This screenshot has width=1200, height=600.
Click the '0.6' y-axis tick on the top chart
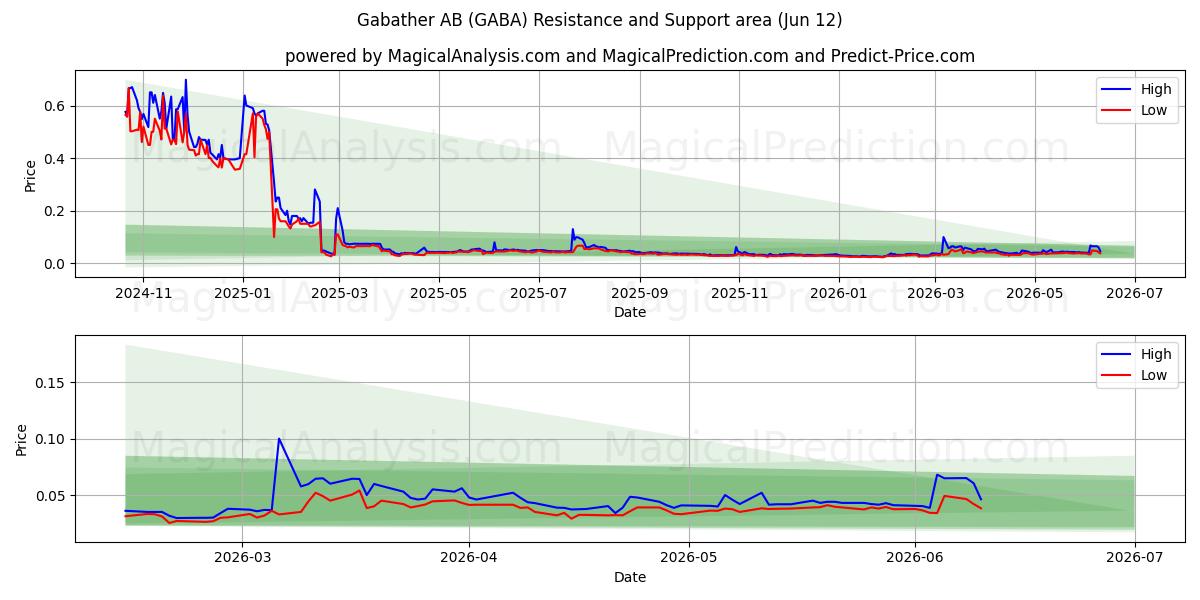click(x=56, y=106)
